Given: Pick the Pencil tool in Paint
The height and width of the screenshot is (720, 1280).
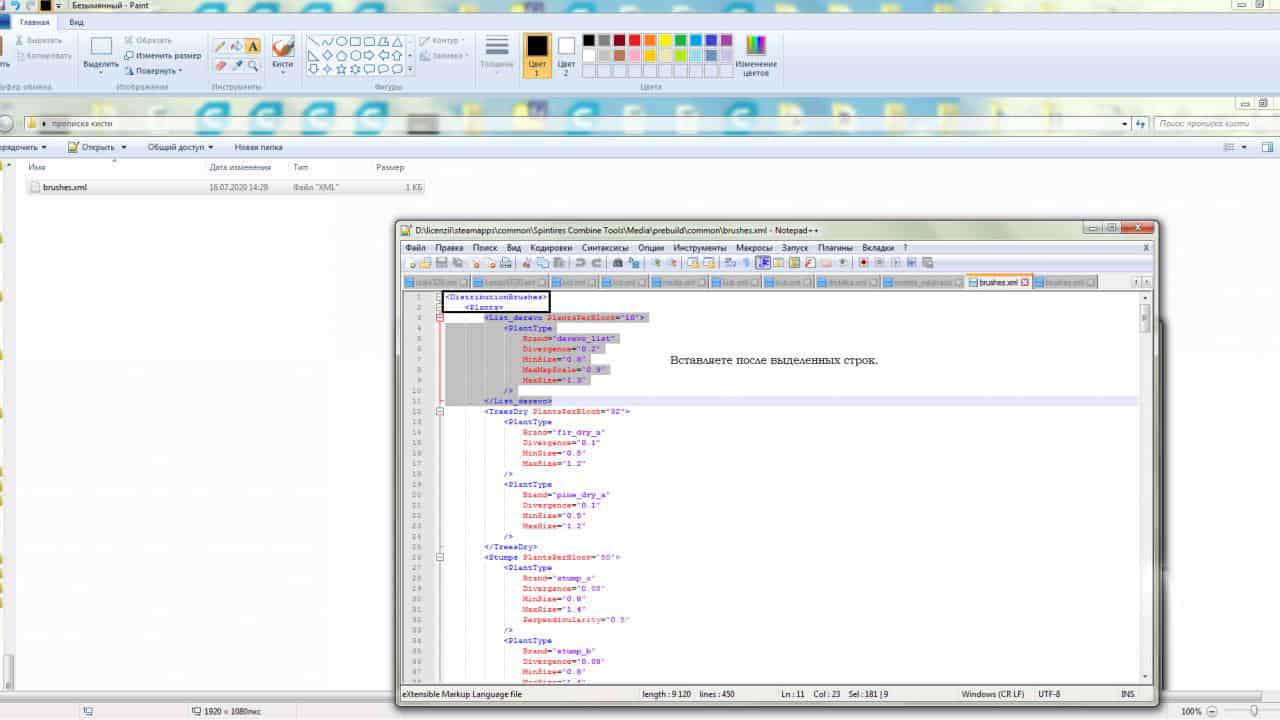Looking at the screenshot, I should pyautogui.click(x=221, y=46).
